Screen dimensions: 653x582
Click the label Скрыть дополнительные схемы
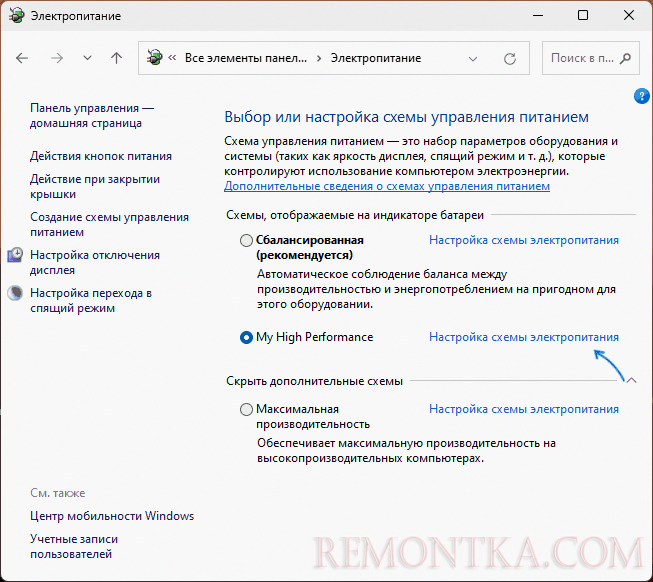(314, 381)
